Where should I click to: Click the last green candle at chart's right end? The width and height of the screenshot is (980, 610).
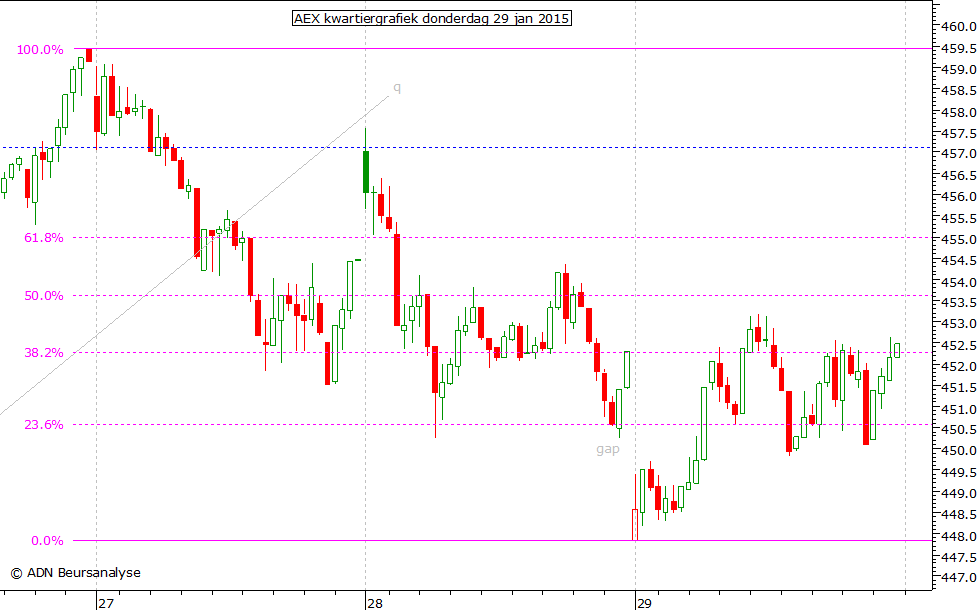[x=898, y=350]
